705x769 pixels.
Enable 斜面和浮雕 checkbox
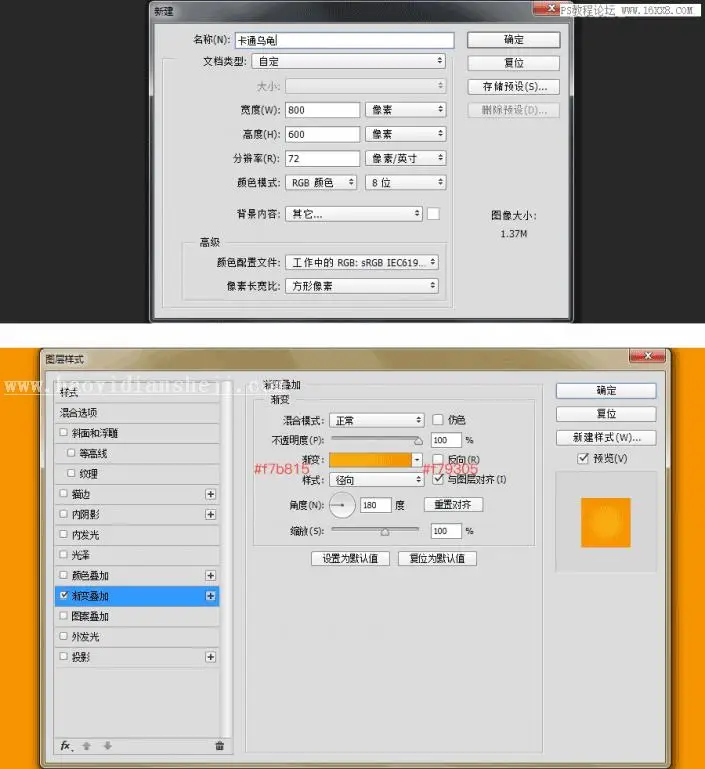click(x=63, y=433)
